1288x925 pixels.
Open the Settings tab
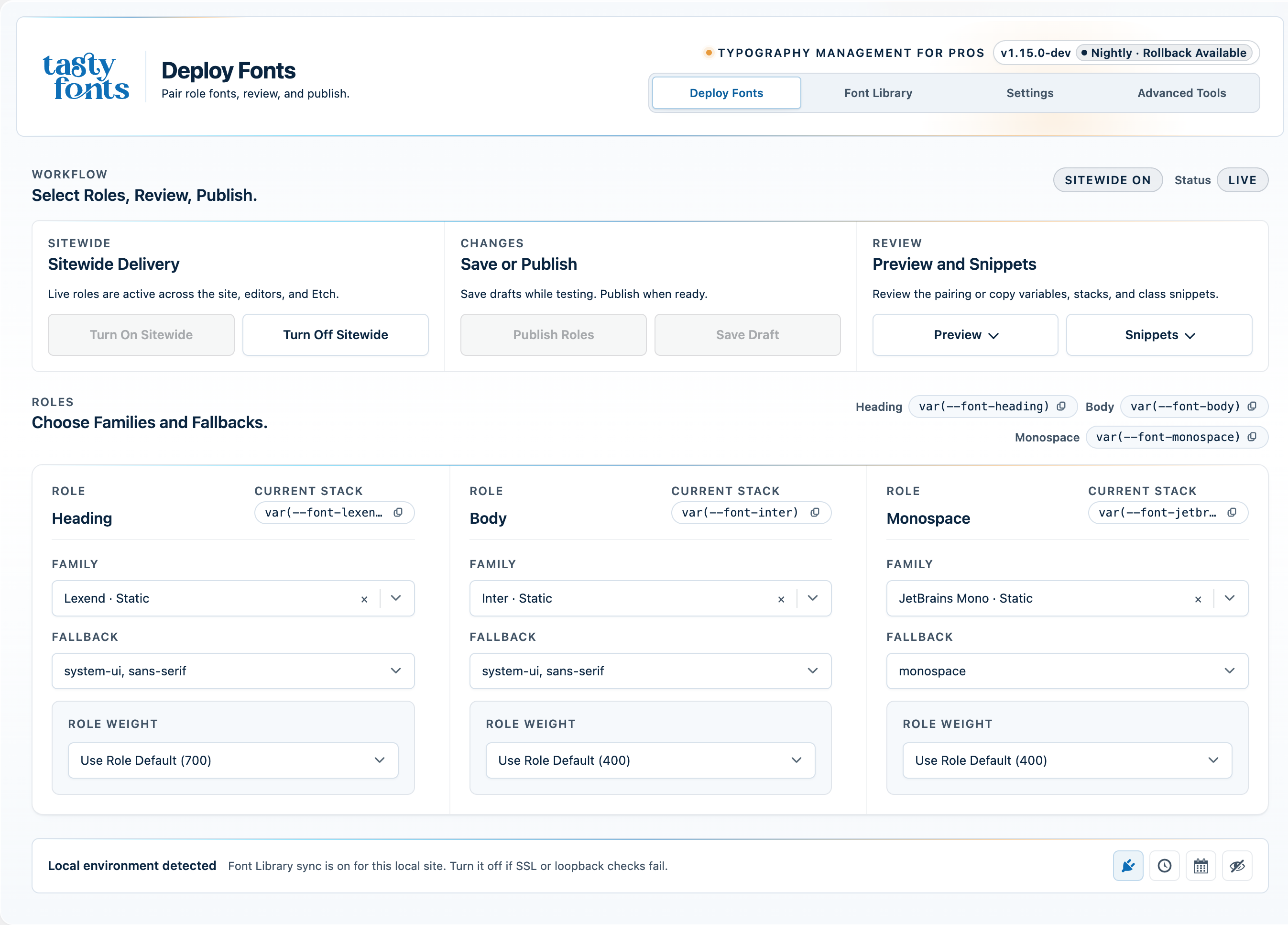[1030, 93]
